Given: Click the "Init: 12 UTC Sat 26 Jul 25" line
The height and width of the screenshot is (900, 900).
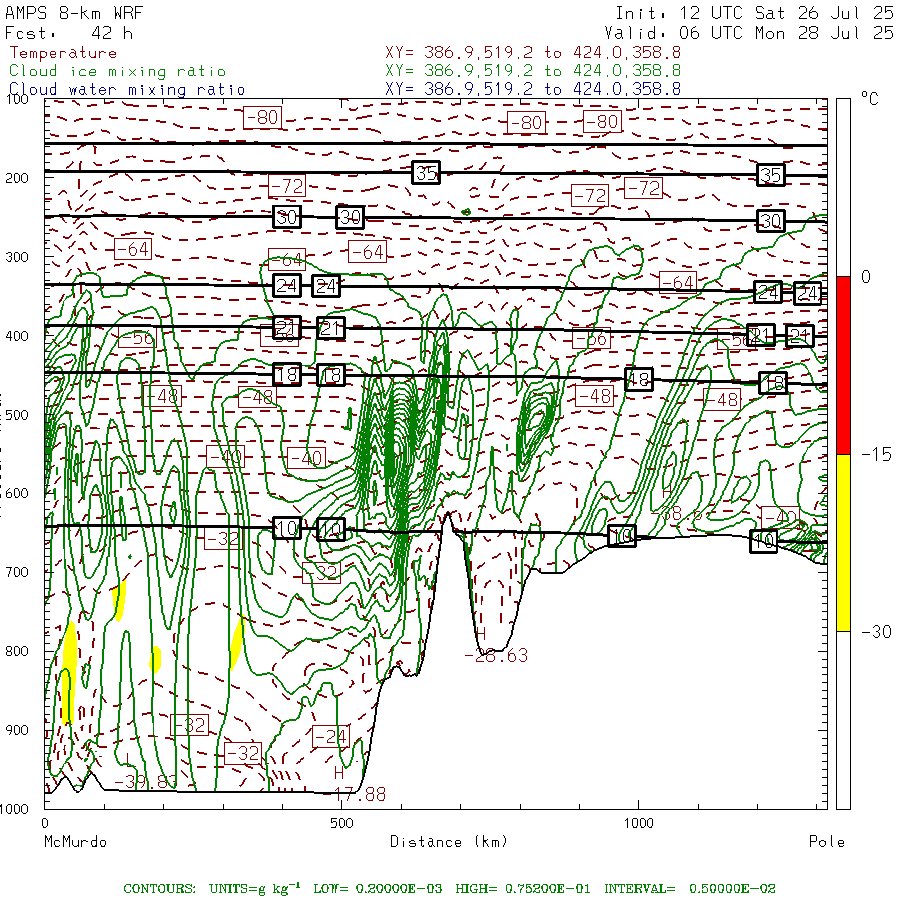Looking at the screenshot, I should (754, 13).
